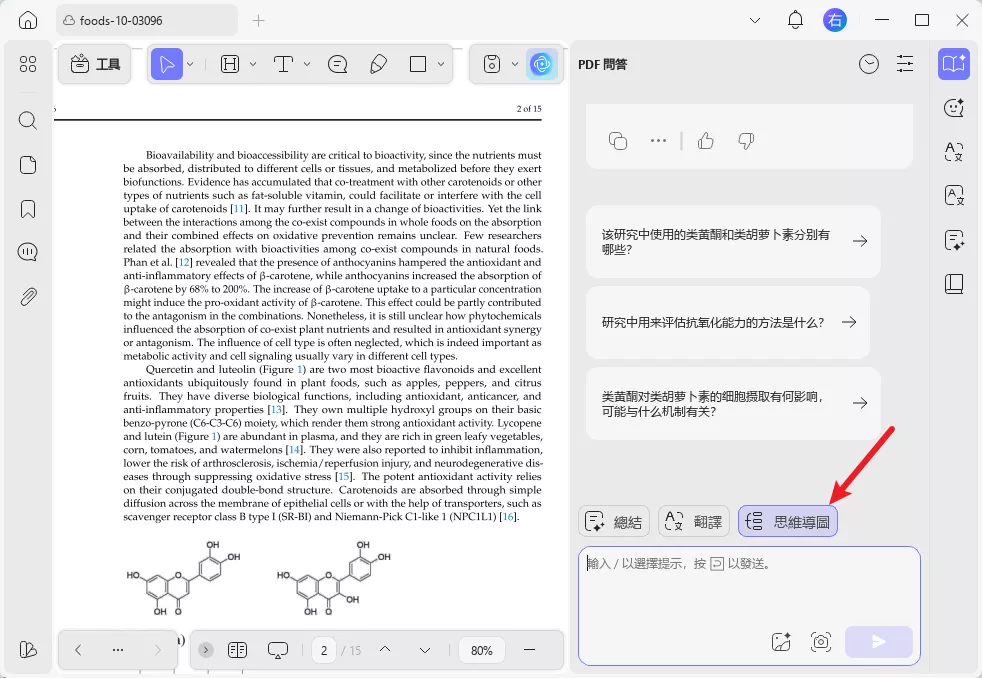Choose the 翻譯 translate prompt
982x678 pixels.
click(x=694, y=521)
